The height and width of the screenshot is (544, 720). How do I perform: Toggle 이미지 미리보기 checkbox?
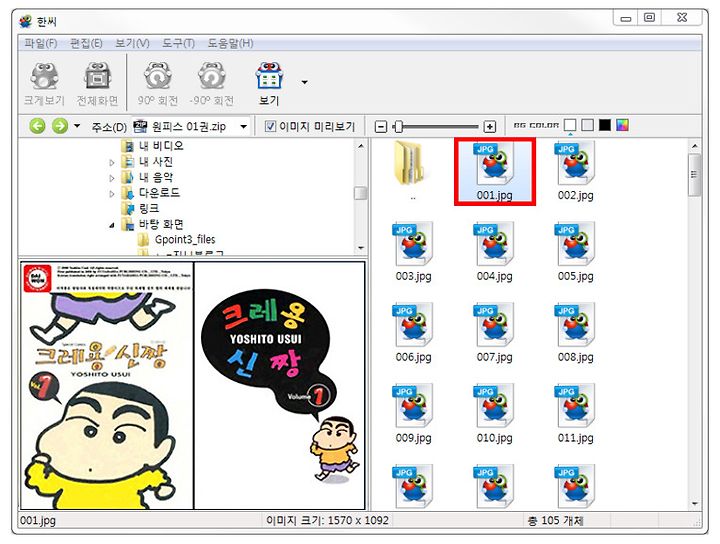(x=270, y=126)
